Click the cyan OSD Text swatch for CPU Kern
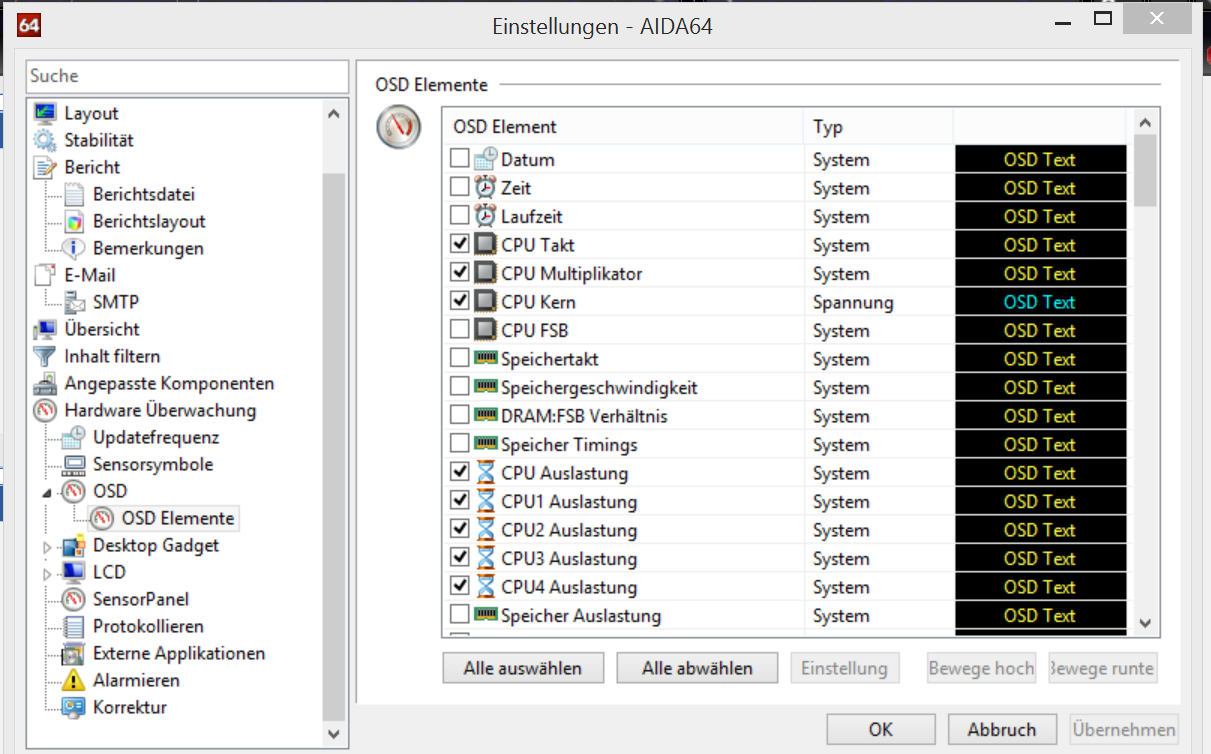The image size is (1211, 754). coord(1040,302)
